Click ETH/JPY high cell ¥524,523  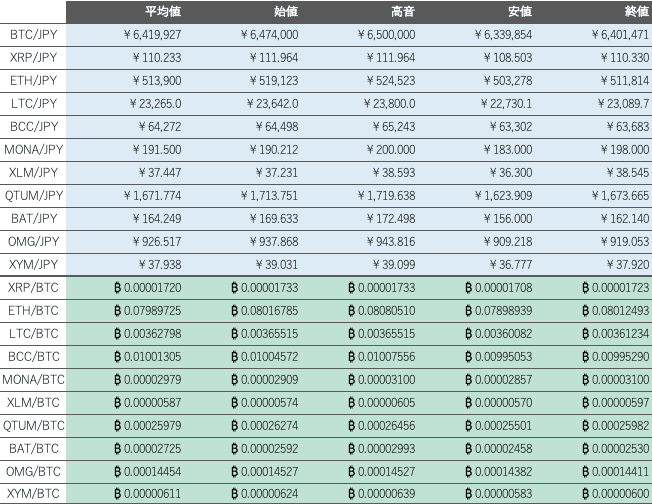pyautogui.click(x=391, y=80)
